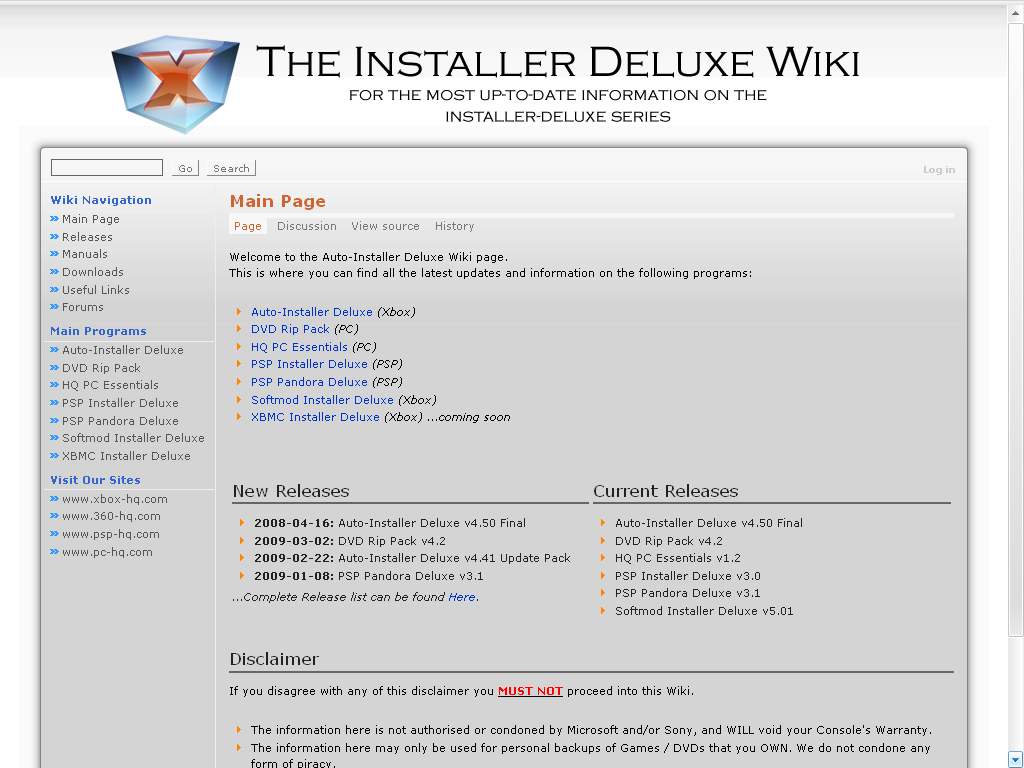Click 'Auto-Installer Deluxe v4.50 Final' under Current Releases
The width and height of the screenshot is (1024, 768).
tap(709, 523)
